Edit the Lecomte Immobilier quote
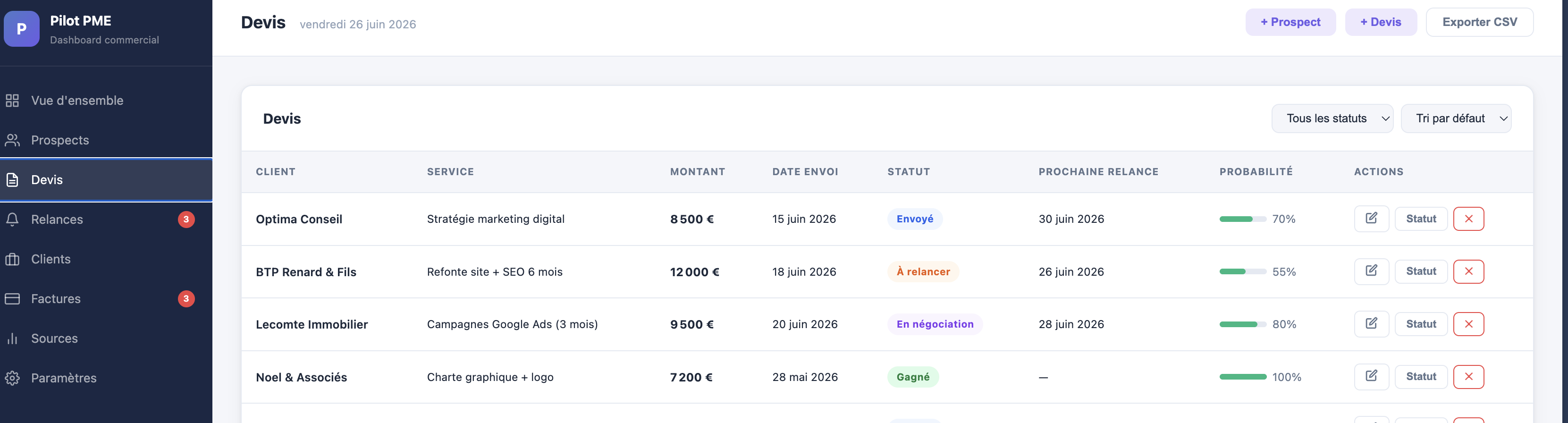 point(1371,324)
